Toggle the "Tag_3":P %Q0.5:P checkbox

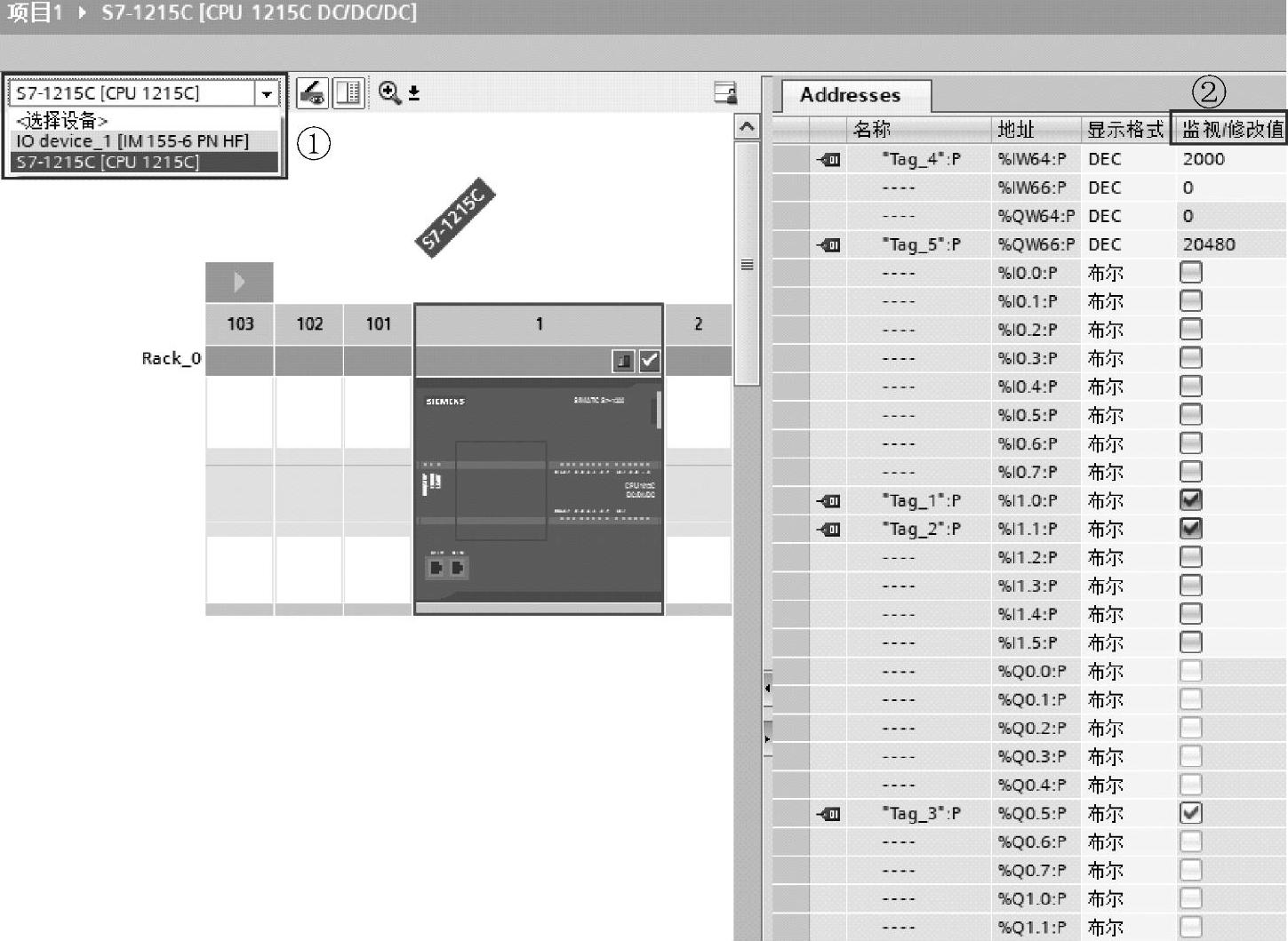pyautogui.click(x=1191, y=813)
